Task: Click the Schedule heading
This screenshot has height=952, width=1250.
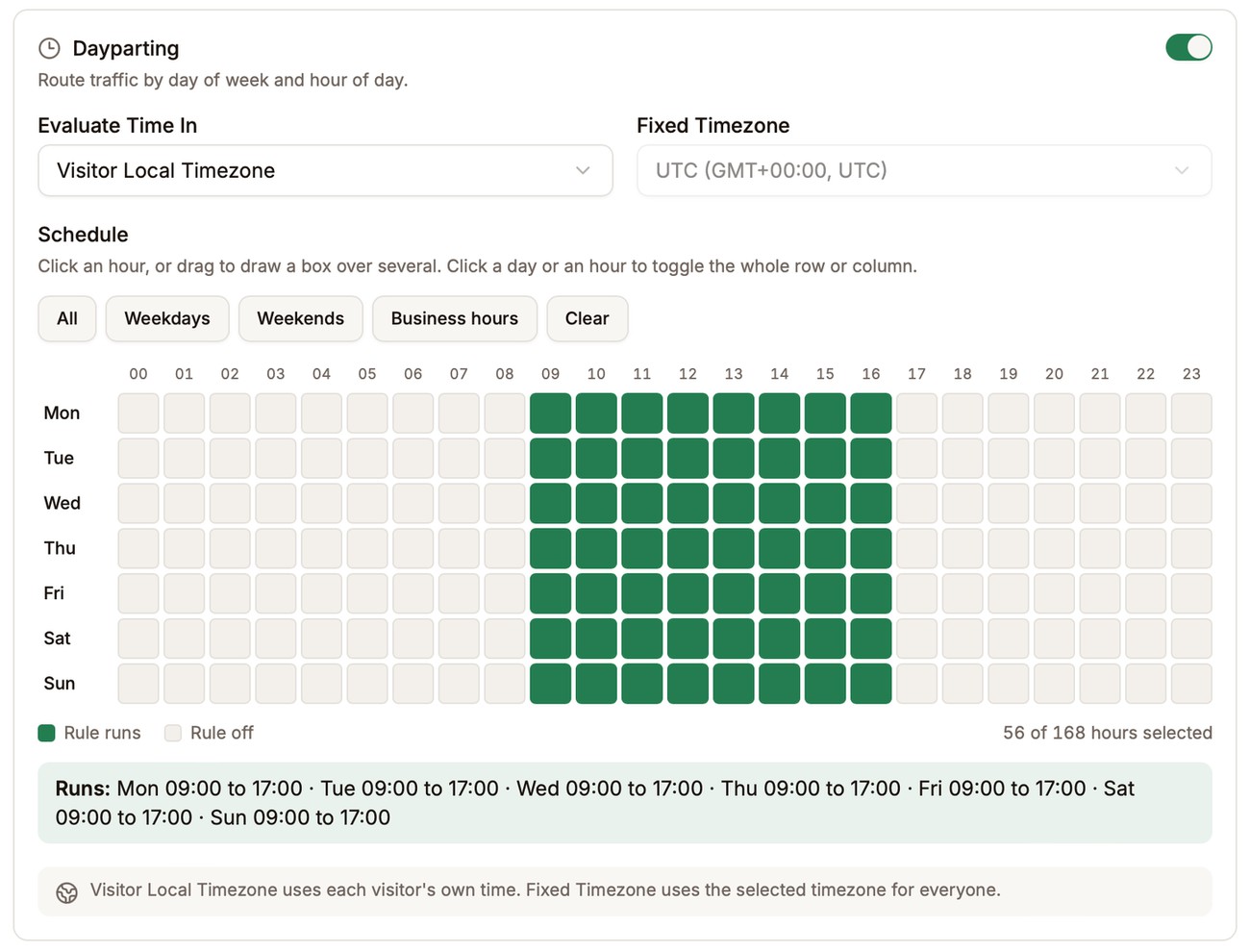Action: 83,235
